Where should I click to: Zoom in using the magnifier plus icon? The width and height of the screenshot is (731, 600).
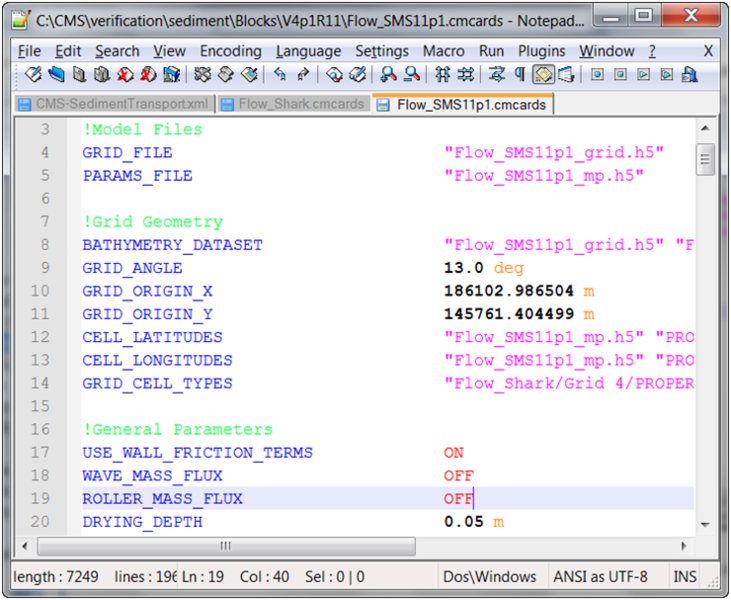click(388, 74)
